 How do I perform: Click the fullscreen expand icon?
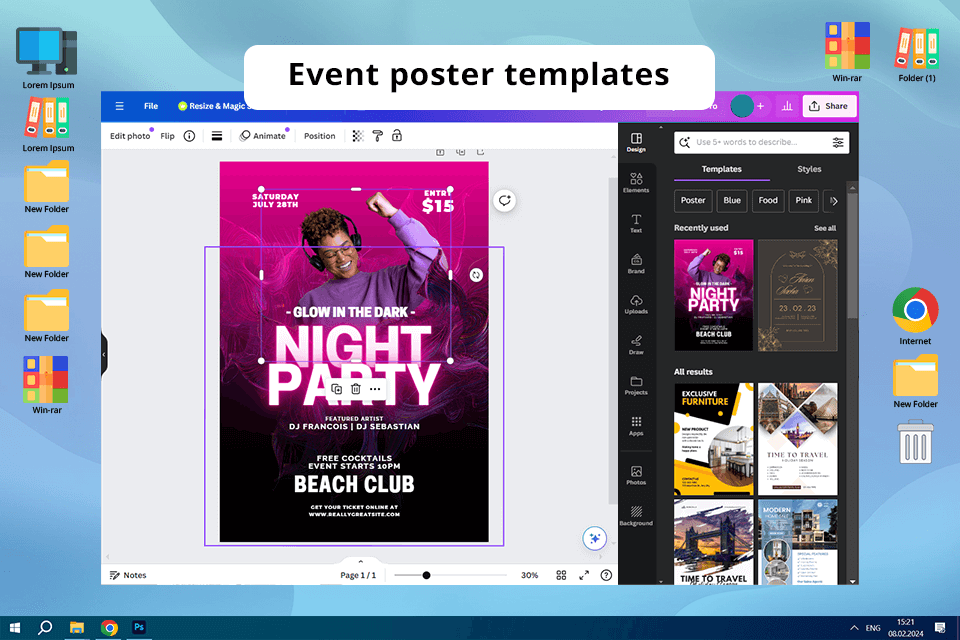[x=584, y=575]
